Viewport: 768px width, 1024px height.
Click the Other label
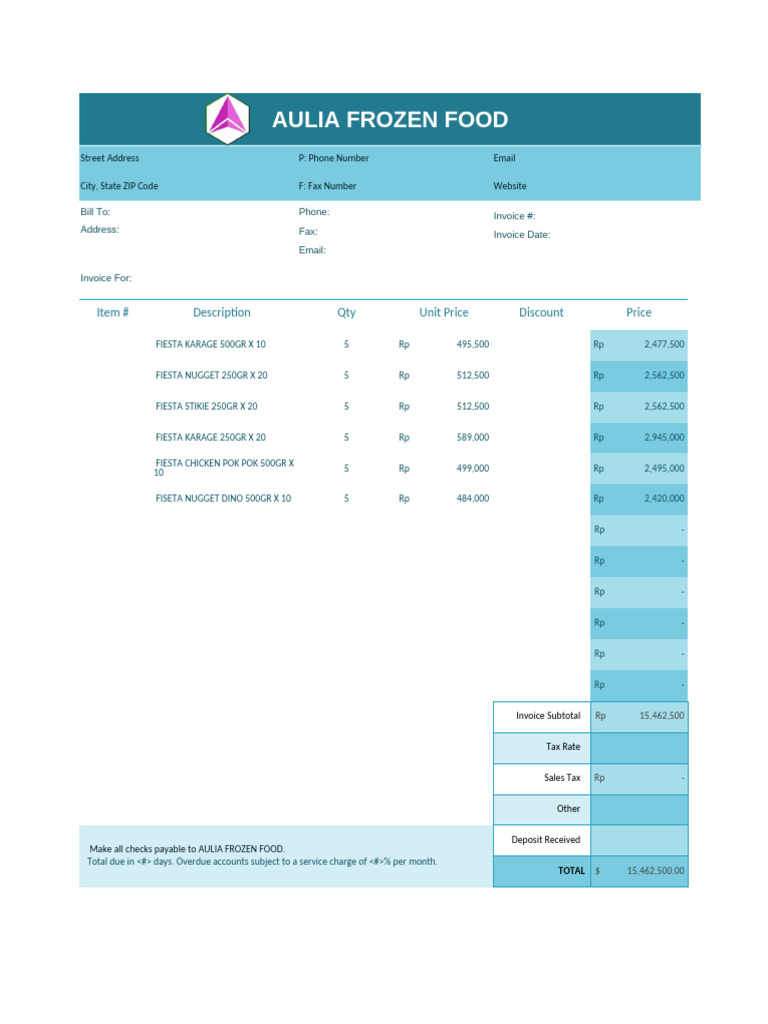coord(568,808)
